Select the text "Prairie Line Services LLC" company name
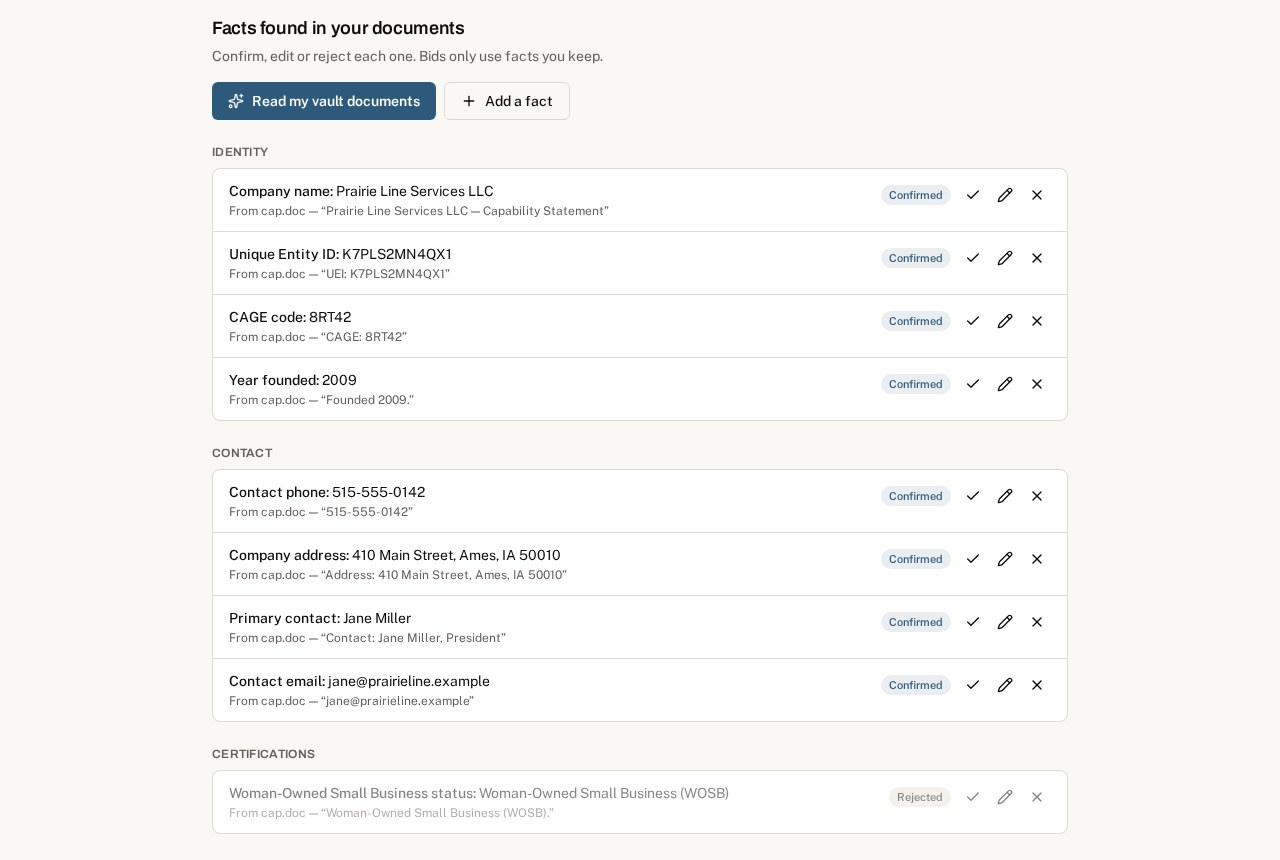Image resolution: width=1280 pixels, height=860 pixels. tap(415, 191)
